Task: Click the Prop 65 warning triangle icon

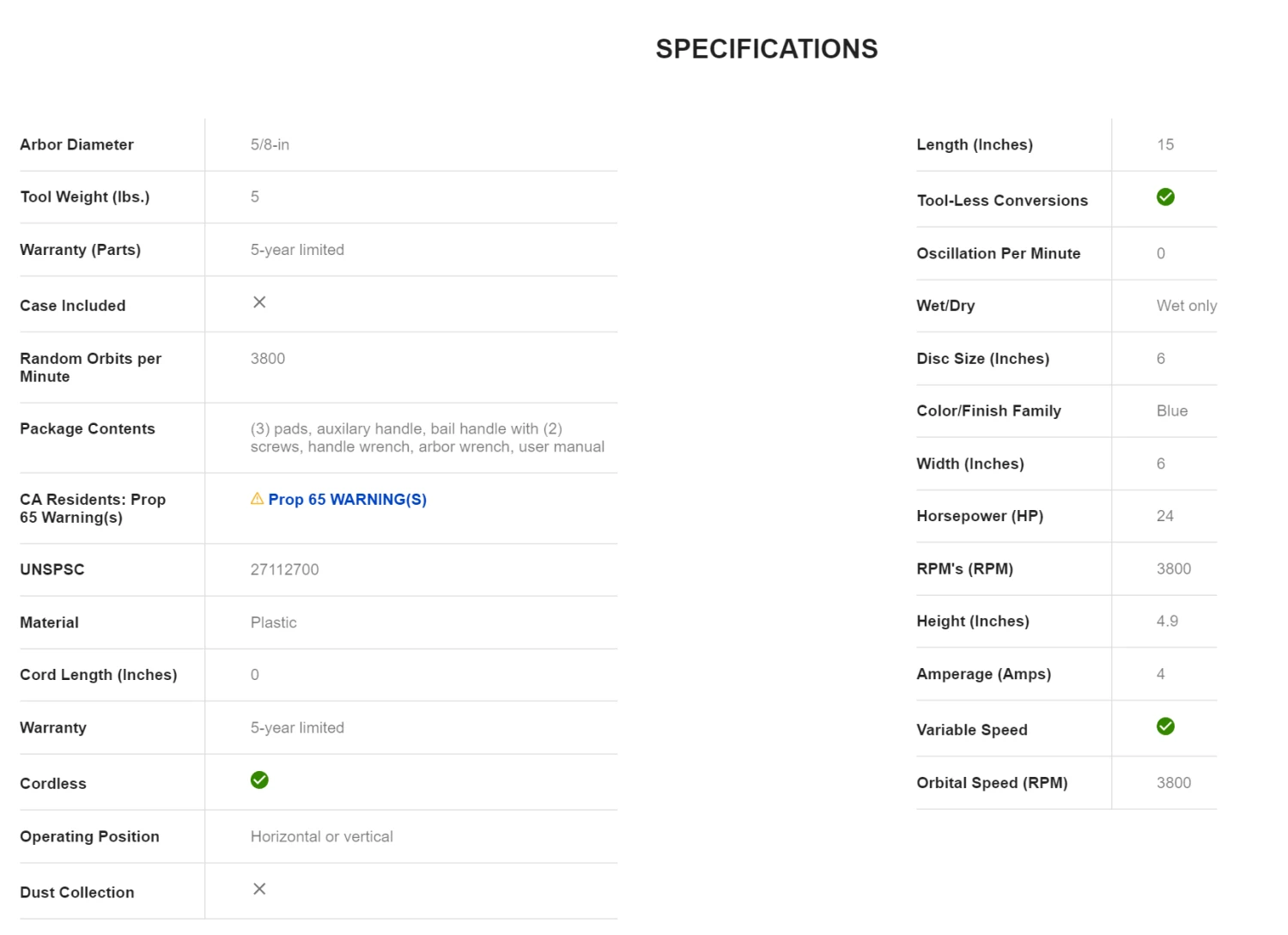Action: (257, 499)
